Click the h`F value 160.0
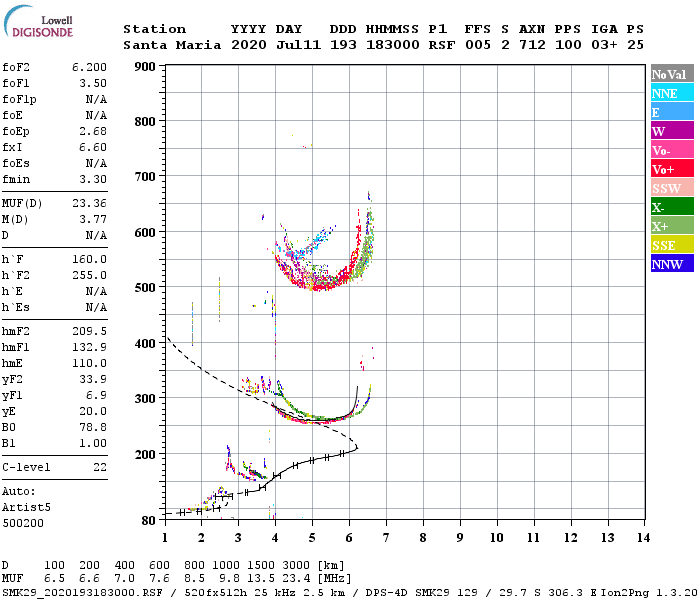Viewport: 700px width, 600px height. point(89,259)
